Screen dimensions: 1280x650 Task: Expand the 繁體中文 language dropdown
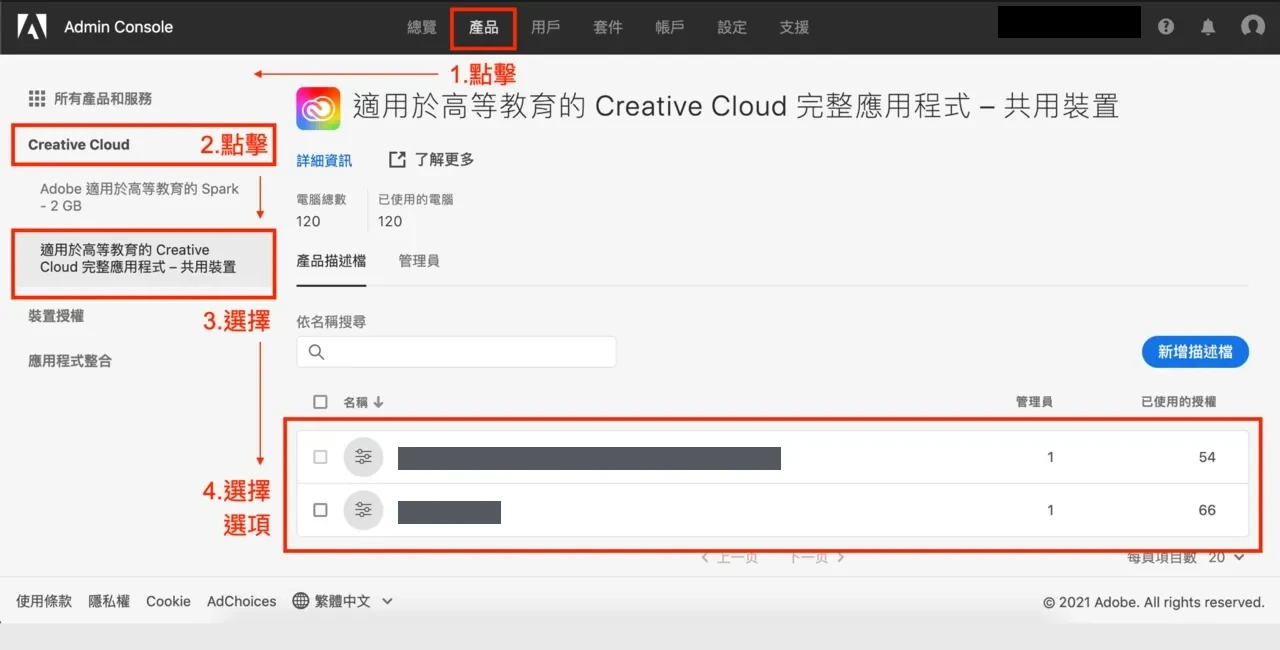[343, 601]
